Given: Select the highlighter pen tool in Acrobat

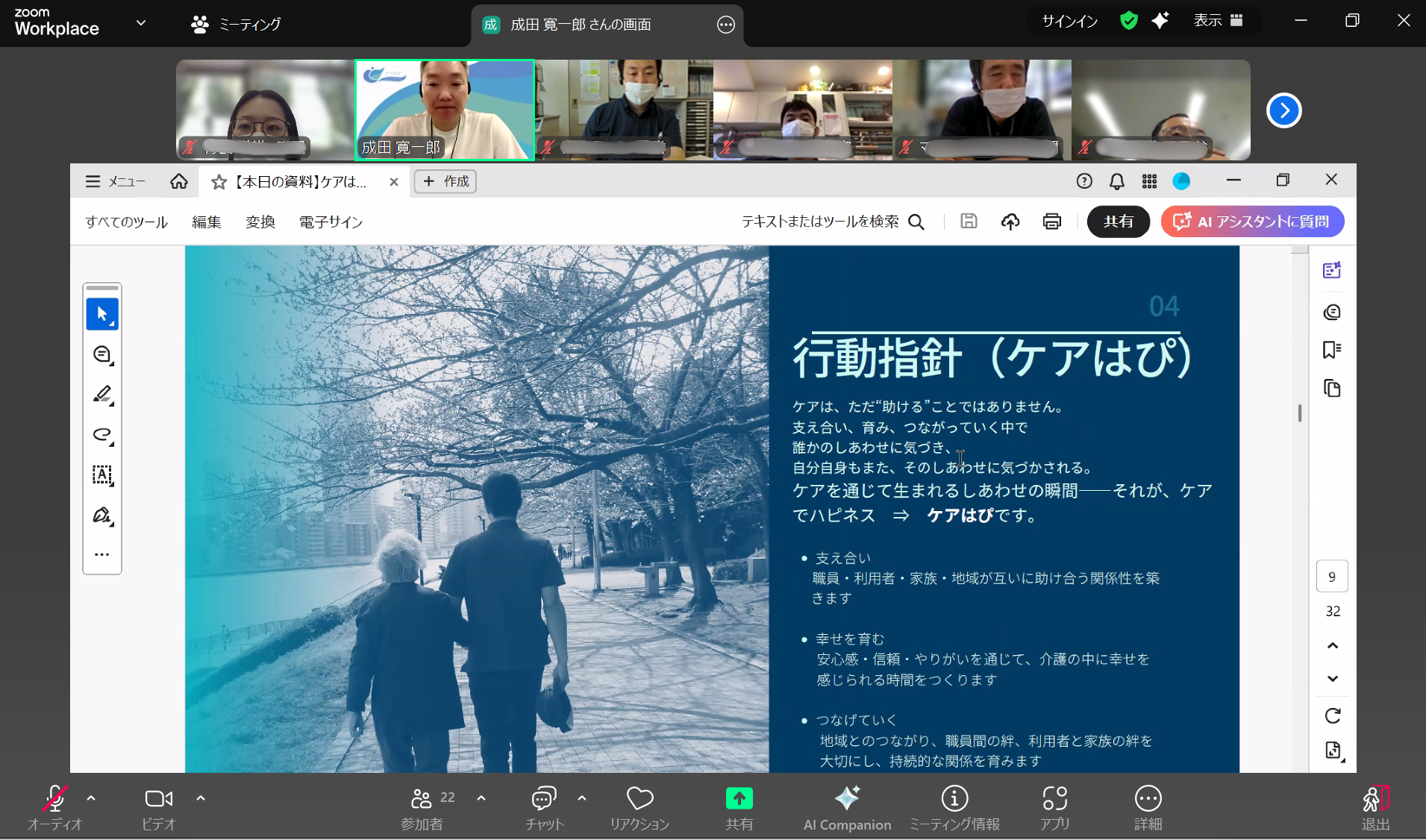Looking at the screenshot, I should (x=102, y=395).
